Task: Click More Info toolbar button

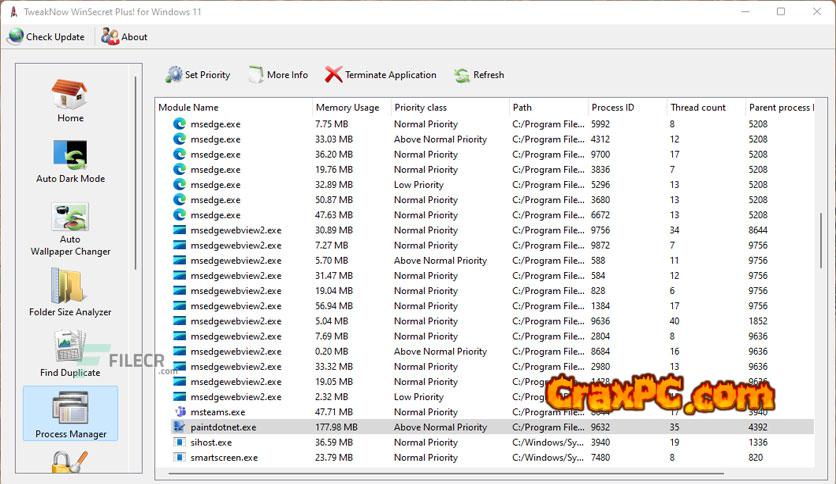Action: tap(278, 75)
